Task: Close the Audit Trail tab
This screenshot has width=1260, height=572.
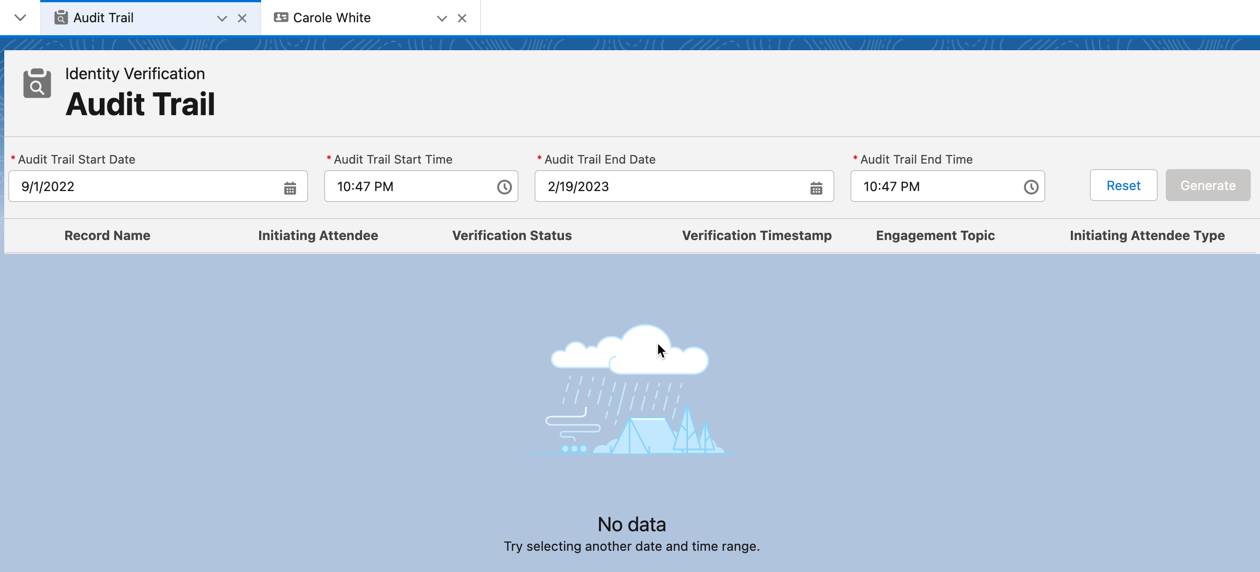Action: [x=242, y=18]
